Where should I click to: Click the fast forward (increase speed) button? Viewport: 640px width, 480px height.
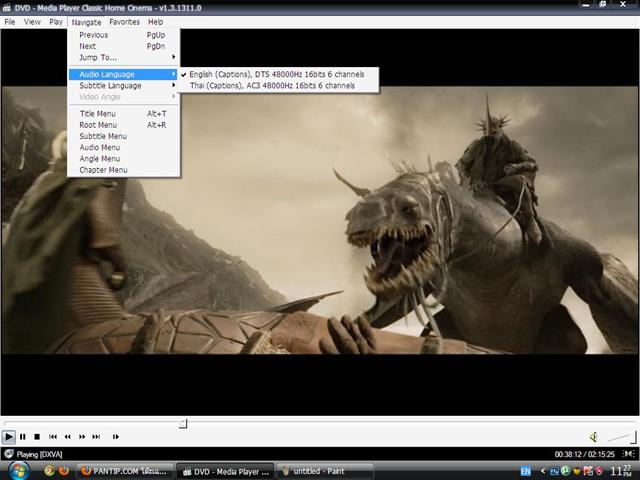(82, 437)
